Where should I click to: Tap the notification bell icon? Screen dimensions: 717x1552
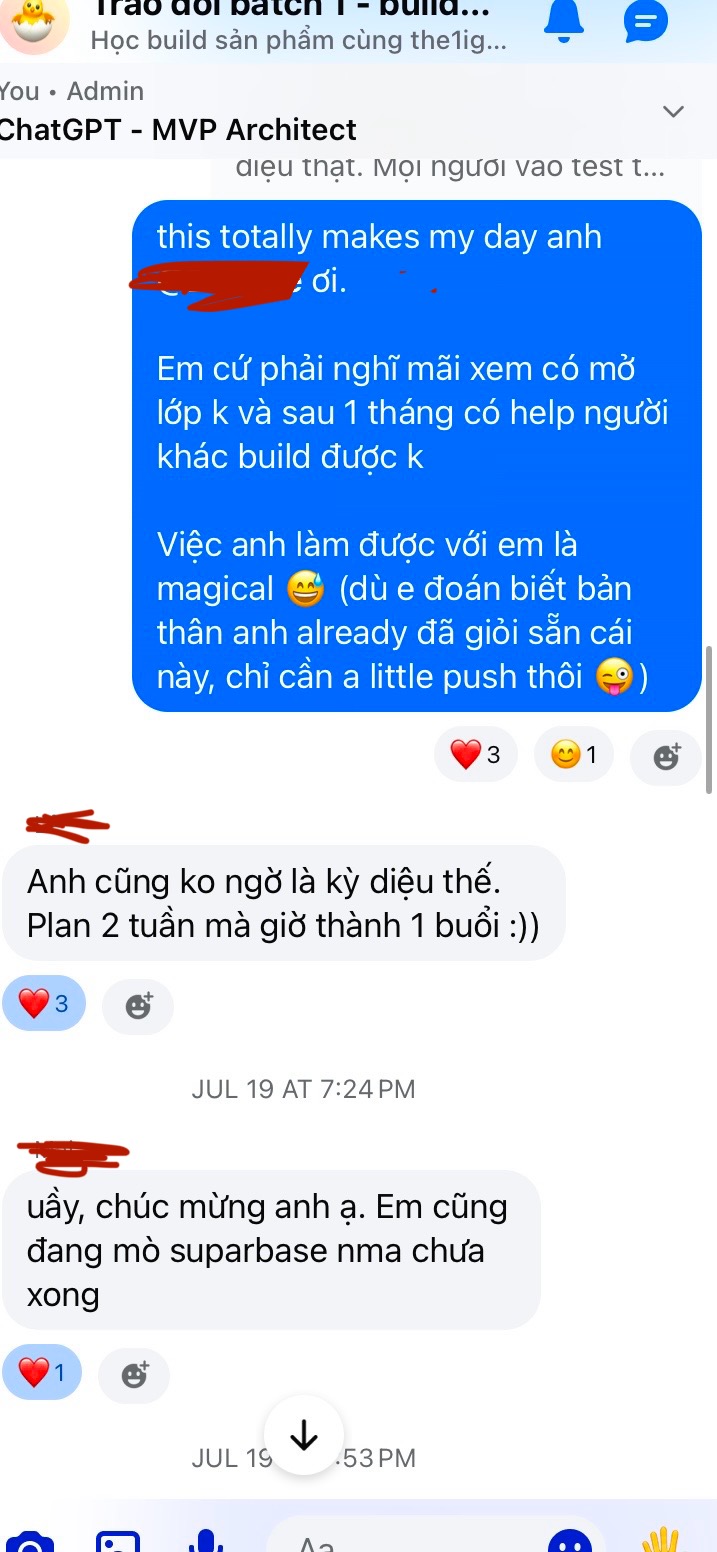coord(564,20)
